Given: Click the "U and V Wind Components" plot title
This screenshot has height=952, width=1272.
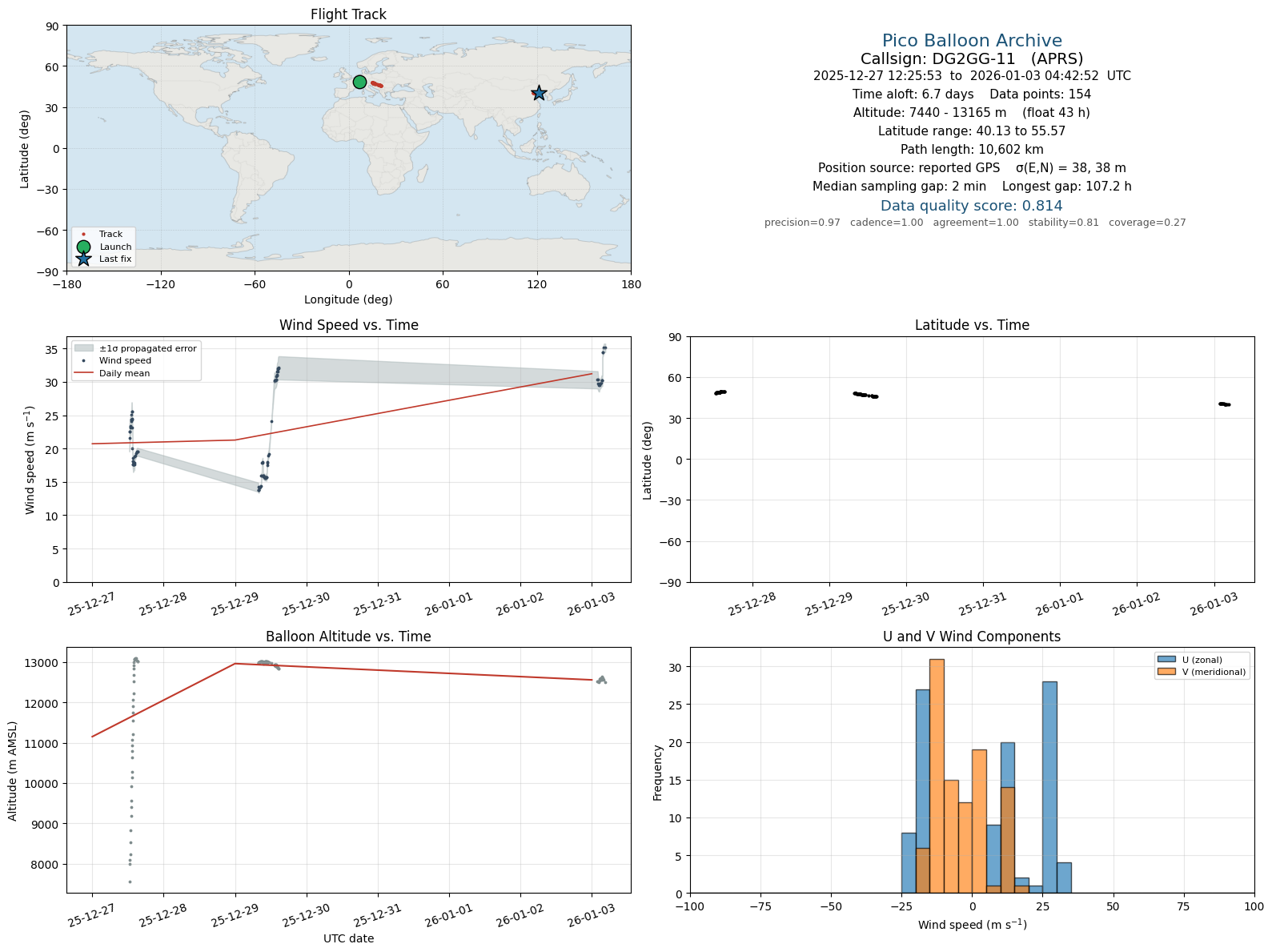Looking at the screenshot, I should 972,637.
